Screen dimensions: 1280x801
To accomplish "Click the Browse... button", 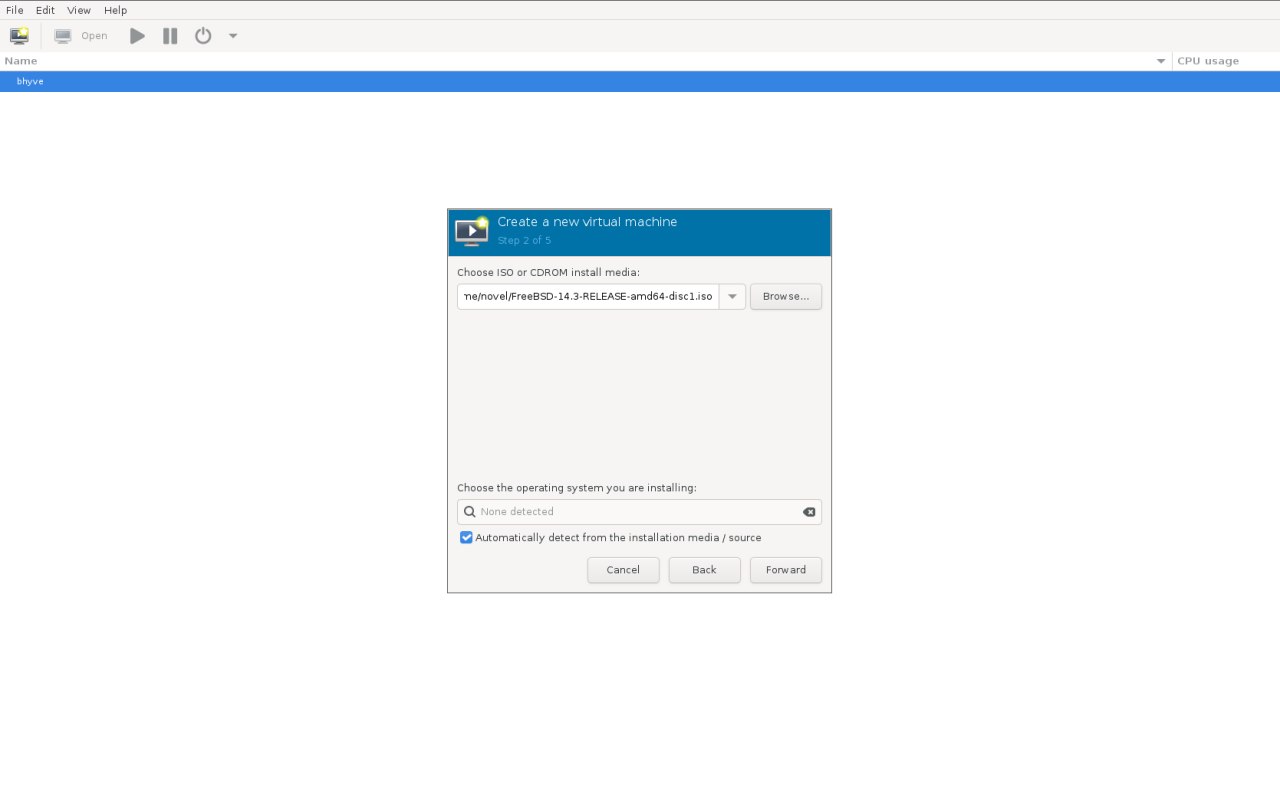I will tap(785, 297).
